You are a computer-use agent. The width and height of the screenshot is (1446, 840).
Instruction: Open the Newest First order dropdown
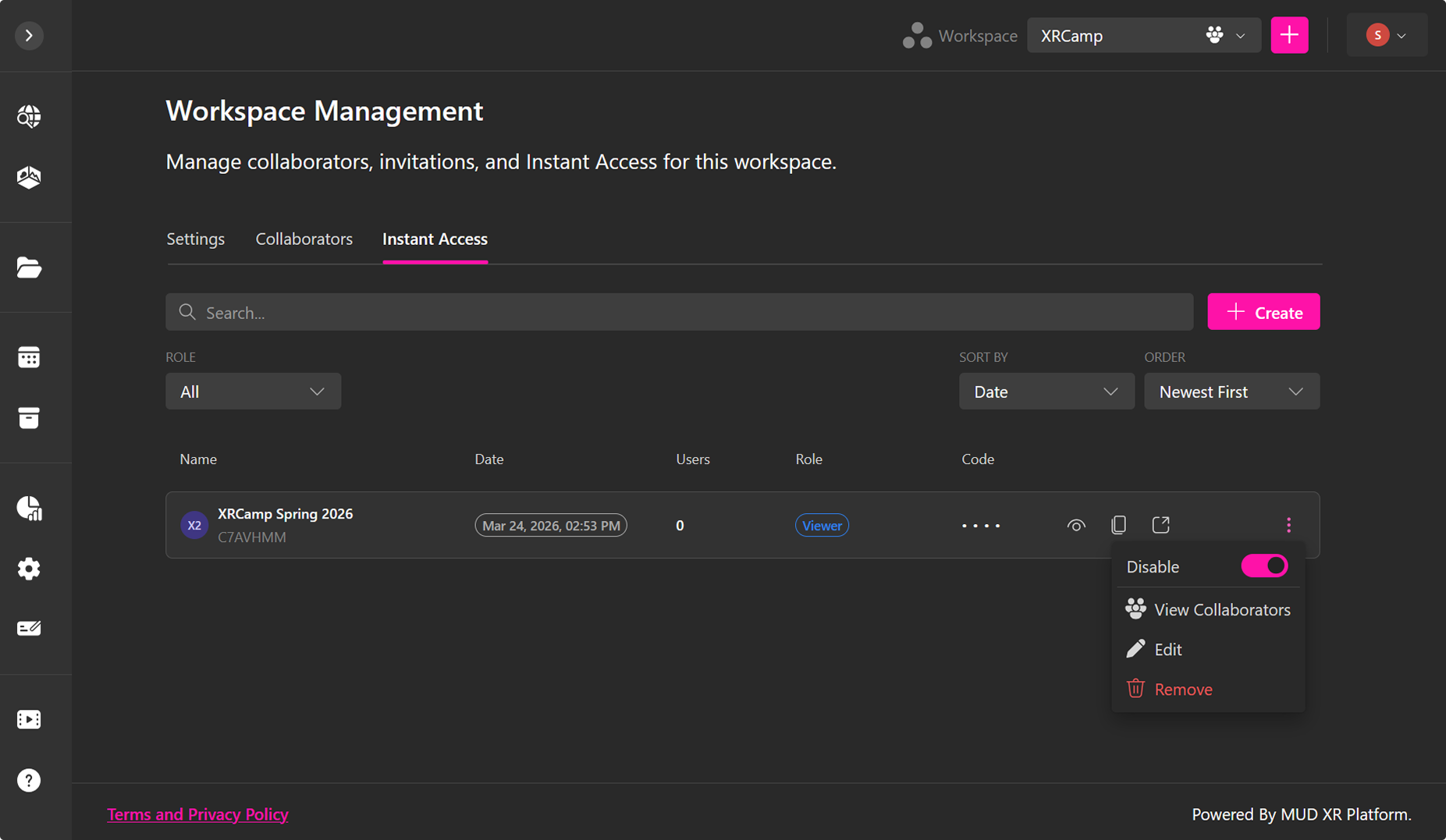pos(1231,392)
